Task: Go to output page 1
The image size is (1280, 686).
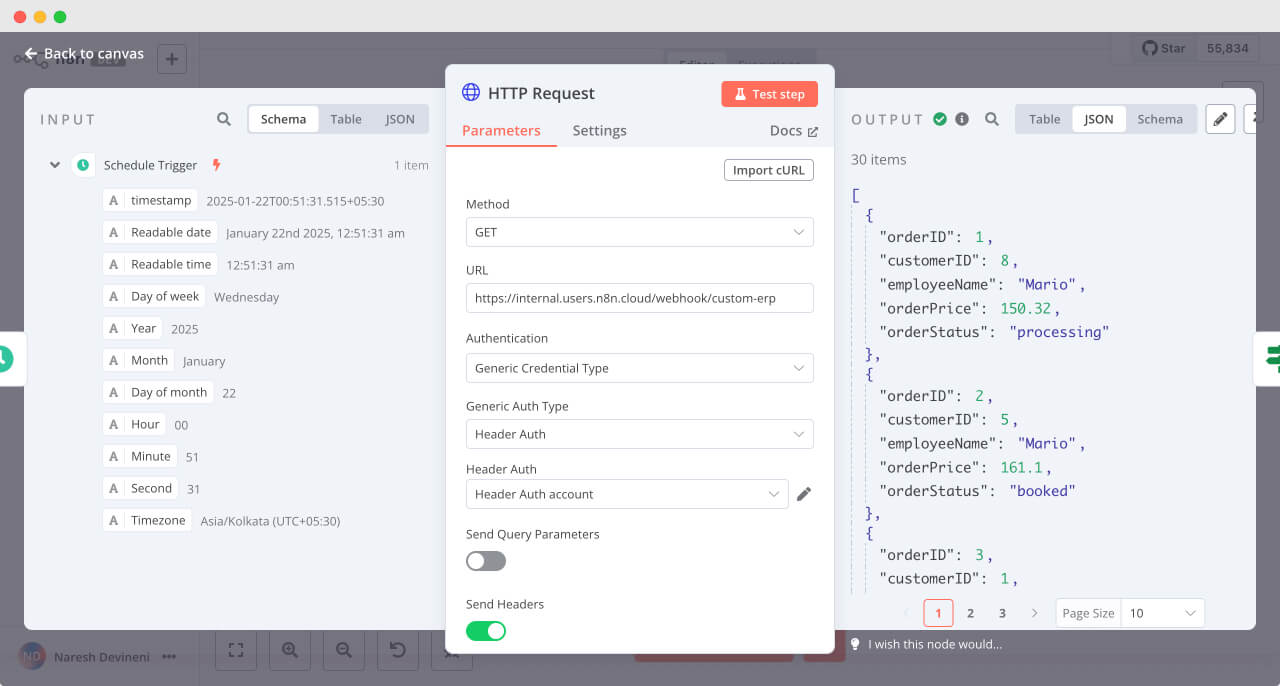Action: click(x=938, y=613)
